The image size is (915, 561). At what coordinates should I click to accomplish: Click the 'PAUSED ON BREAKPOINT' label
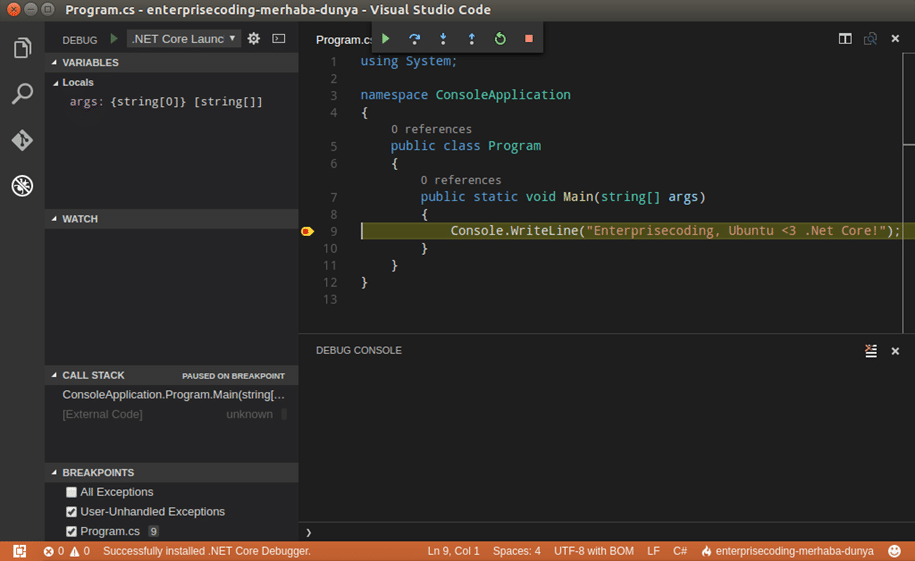click(x=233, y=376)
